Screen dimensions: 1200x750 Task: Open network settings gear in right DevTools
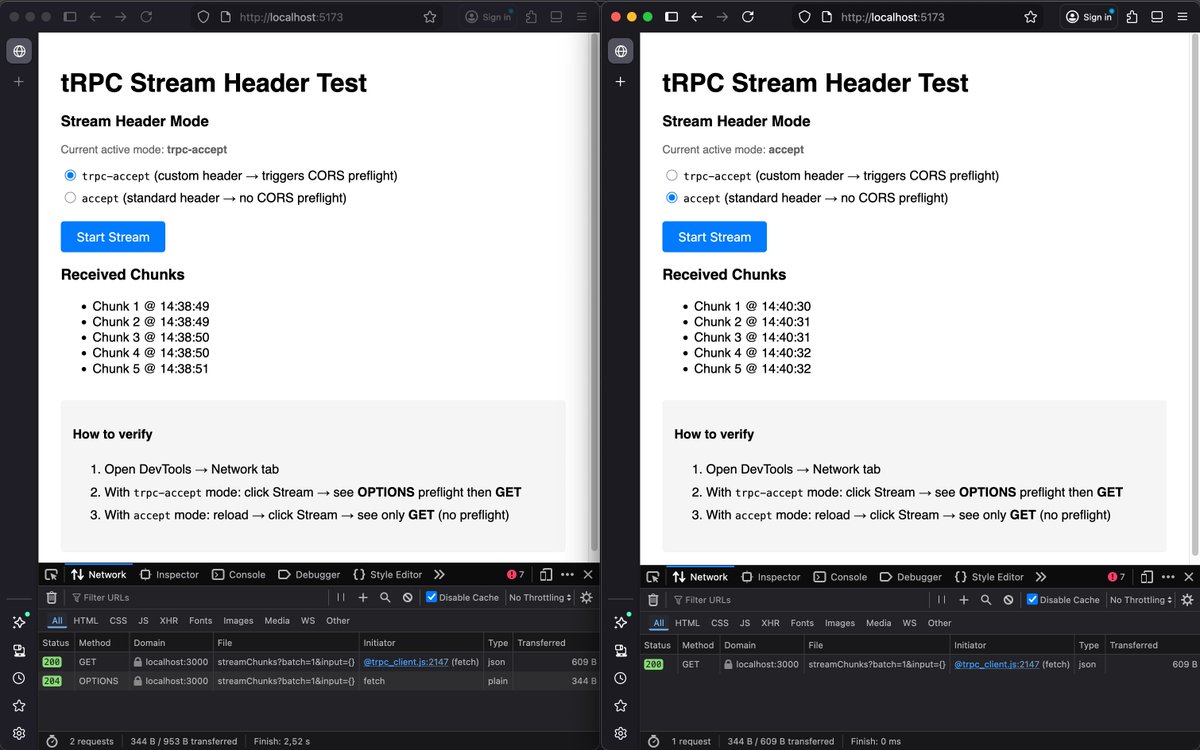[1188, 600]
